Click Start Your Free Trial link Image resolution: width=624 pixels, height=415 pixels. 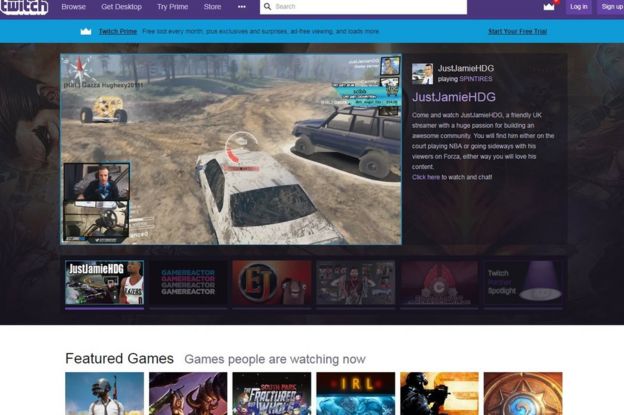(x=517, y=31)
